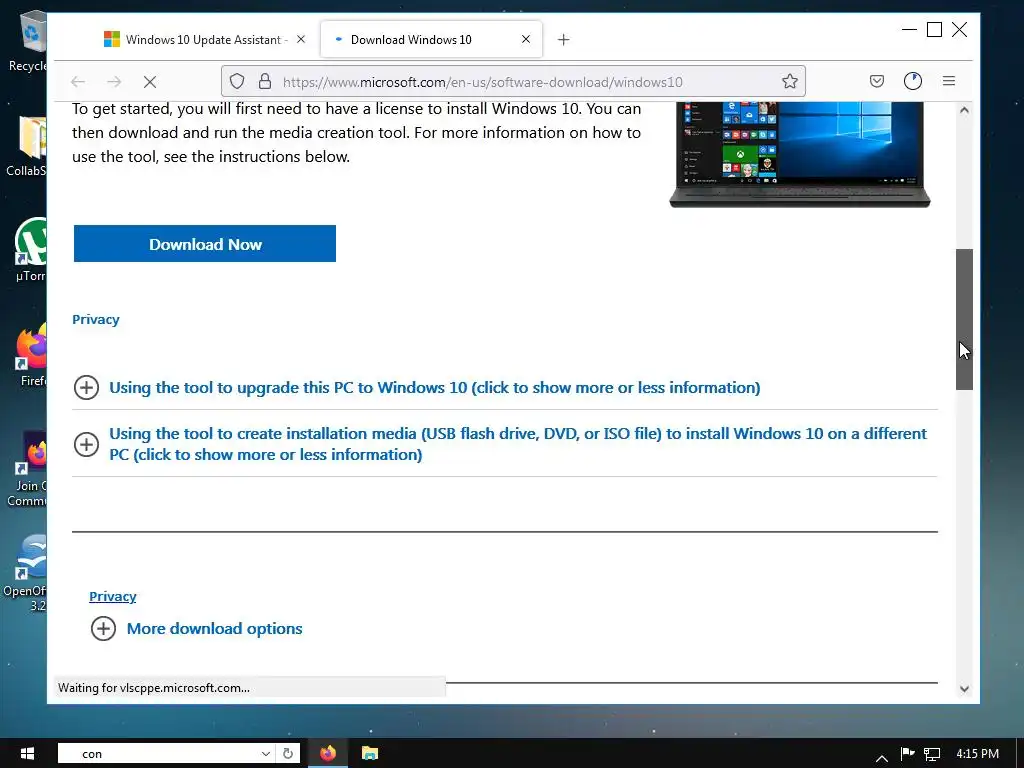This screenshot has width=1024, height=768.
Task: Open the taskbar address dropdown arrow
Action: pos(266,754)
